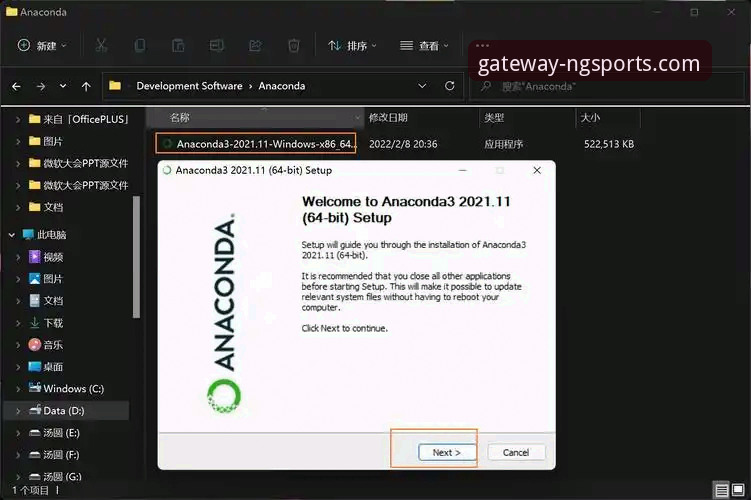Click Development Software in the address bar

[189, 86]
